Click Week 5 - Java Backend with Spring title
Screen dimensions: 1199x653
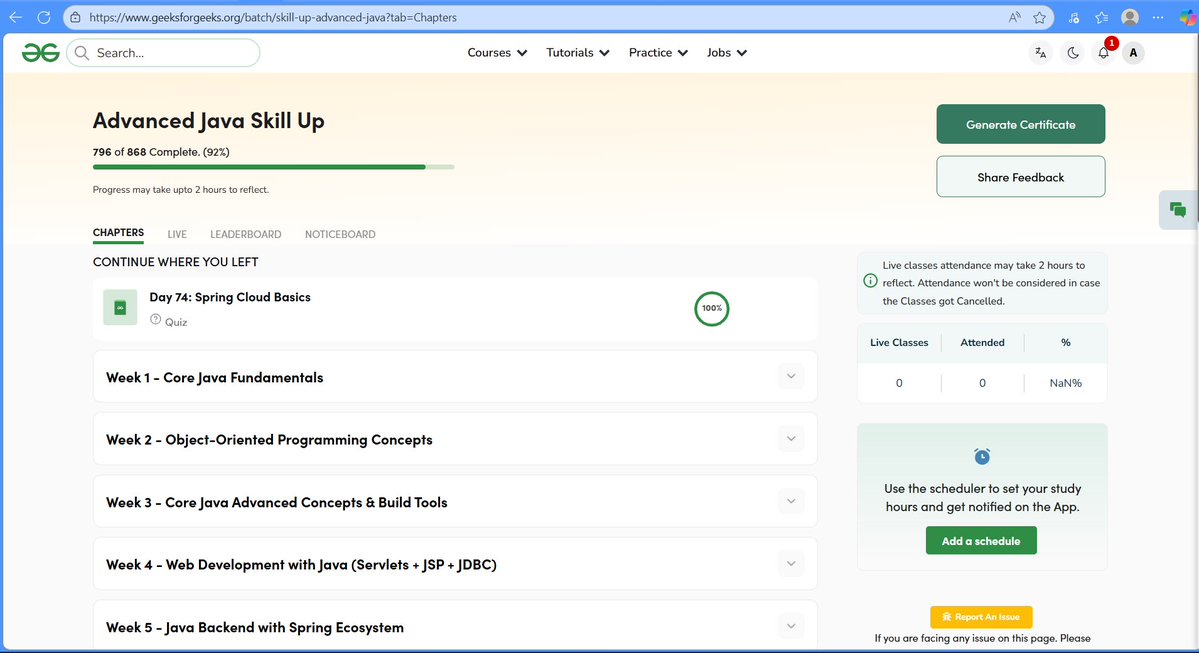[x=255, y=627]
